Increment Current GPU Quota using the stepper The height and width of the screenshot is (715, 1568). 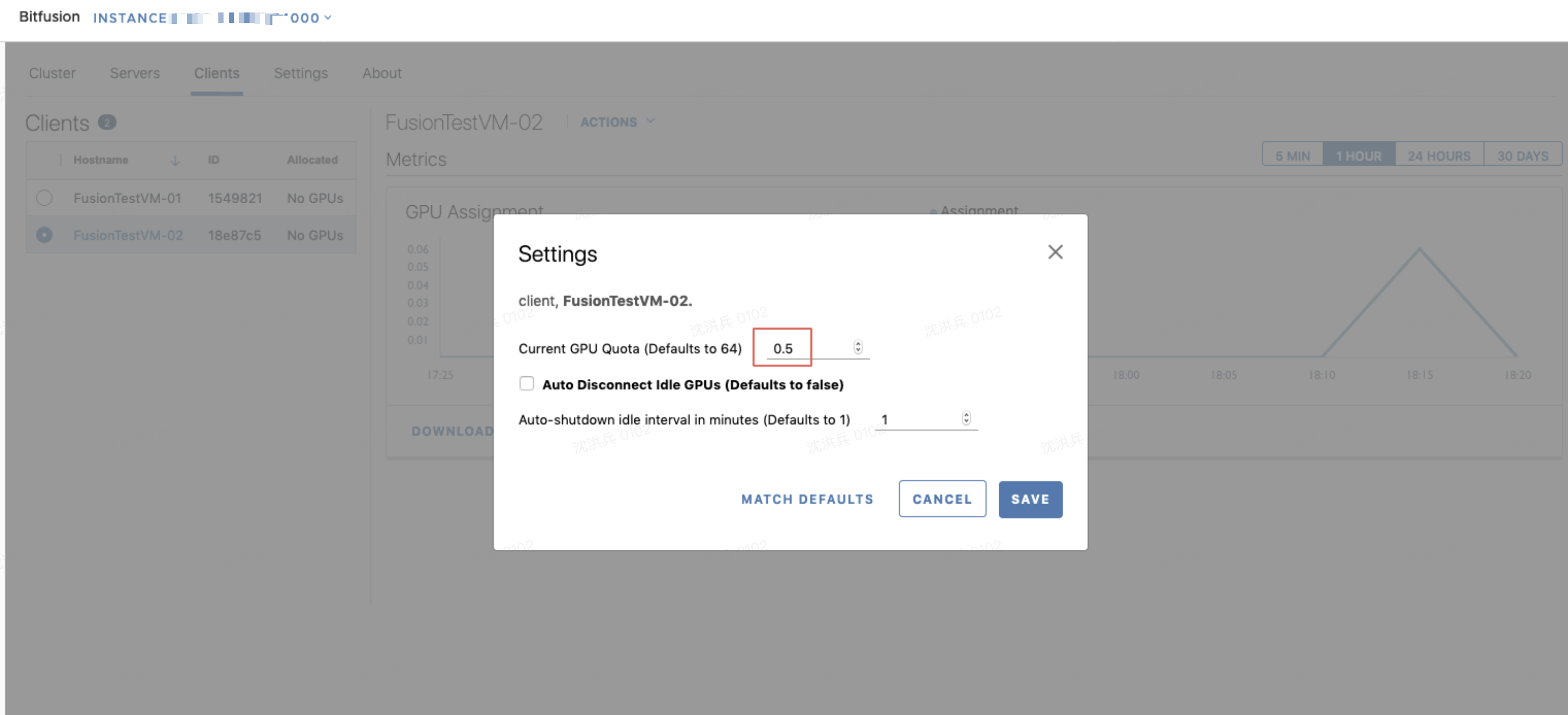(x=858, y=344)
